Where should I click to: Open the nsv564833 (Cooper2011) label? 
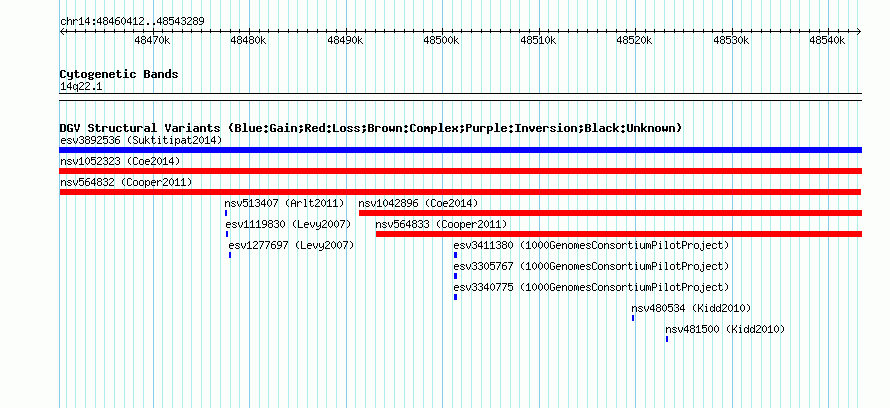pos(441,224)
